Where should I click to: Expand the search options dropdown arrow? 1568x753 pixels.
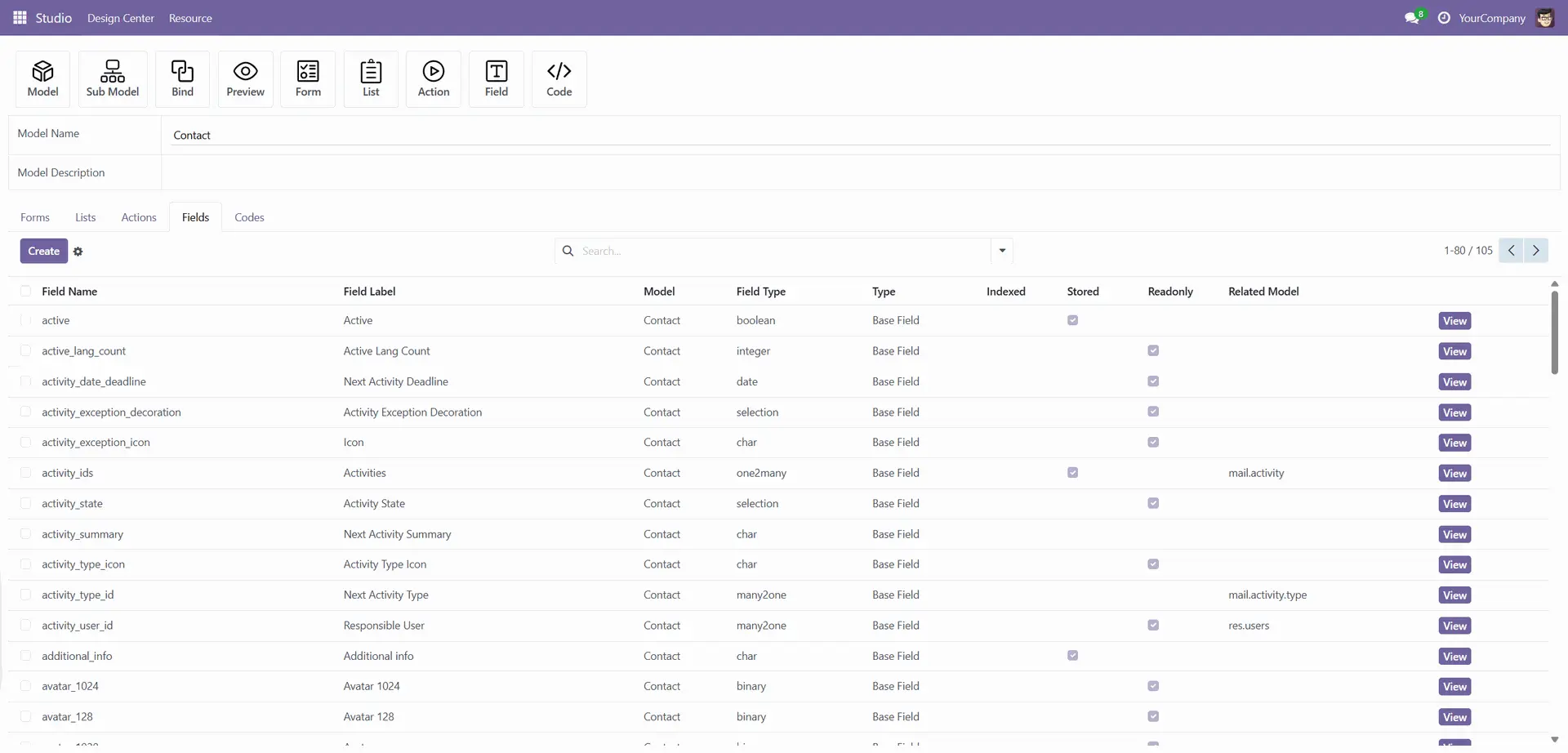(1002, 251)
